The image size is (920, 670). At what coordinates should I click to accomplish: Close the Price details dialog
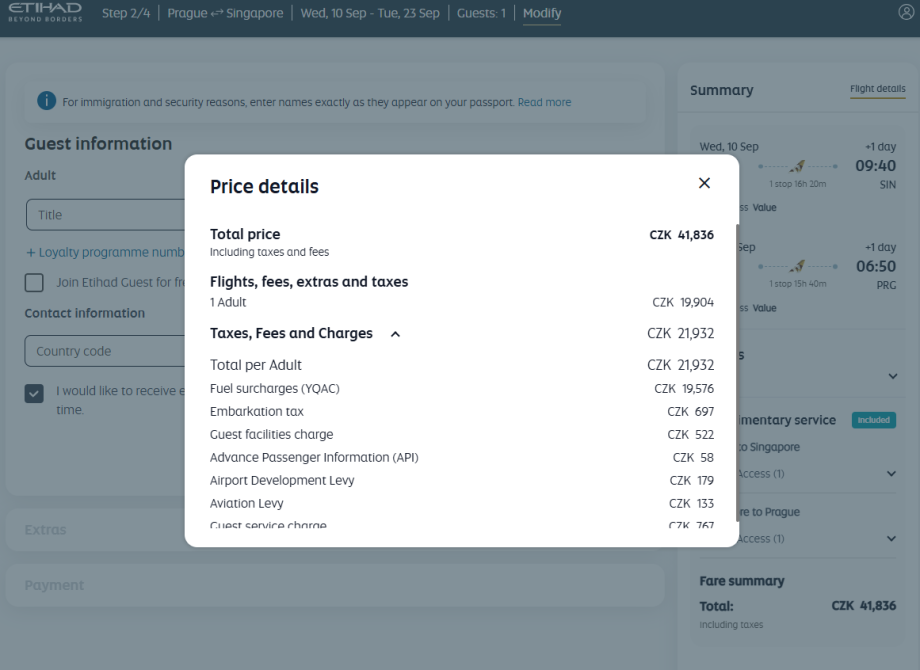click(704, 183)
